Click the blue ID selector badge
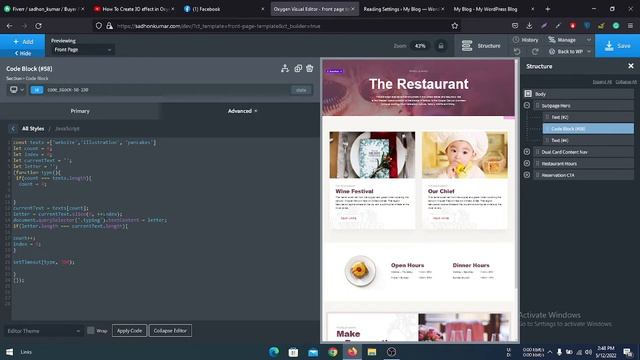 37,90
